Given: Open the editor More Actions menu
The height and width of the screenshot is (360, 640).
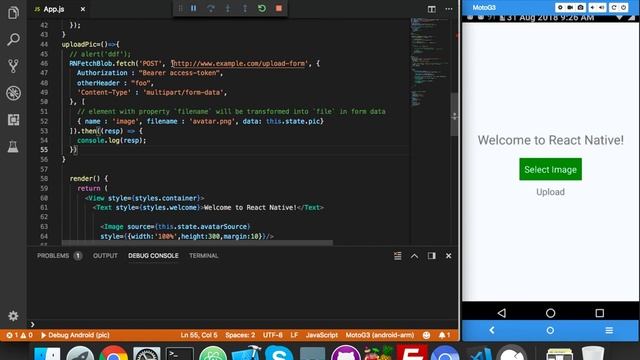Looking at the screenshot, I should [449, 9].
